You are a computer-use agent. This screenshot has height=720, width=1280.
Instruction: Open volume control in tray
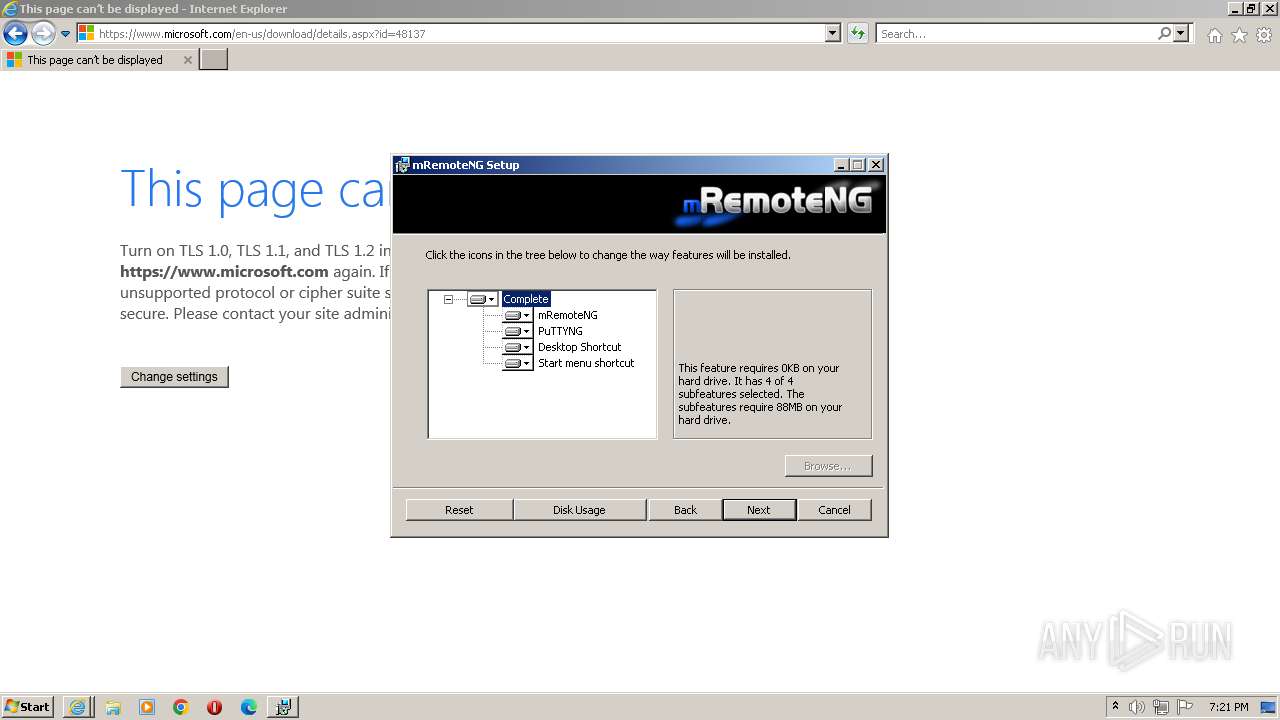[1137, 707]
